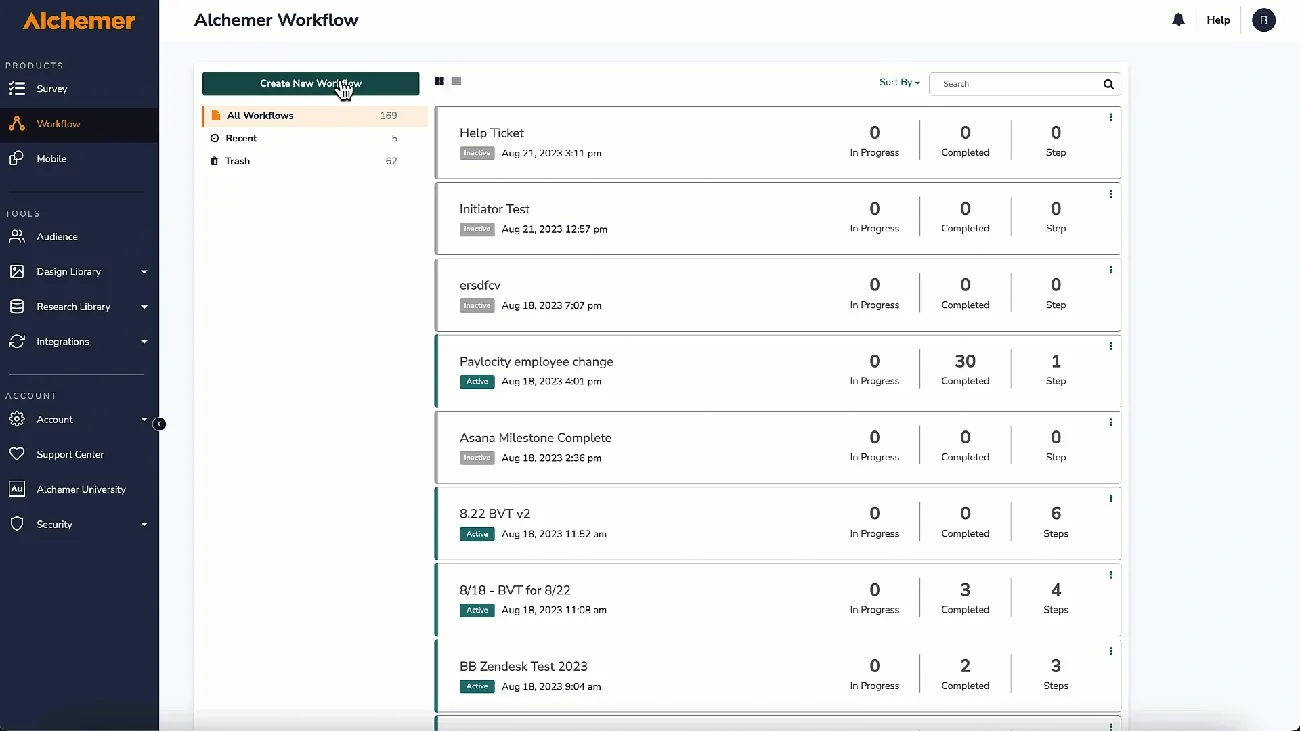The image size is (1300, 731).
Task: Select the Trash folder
Action: click(237, 161)
